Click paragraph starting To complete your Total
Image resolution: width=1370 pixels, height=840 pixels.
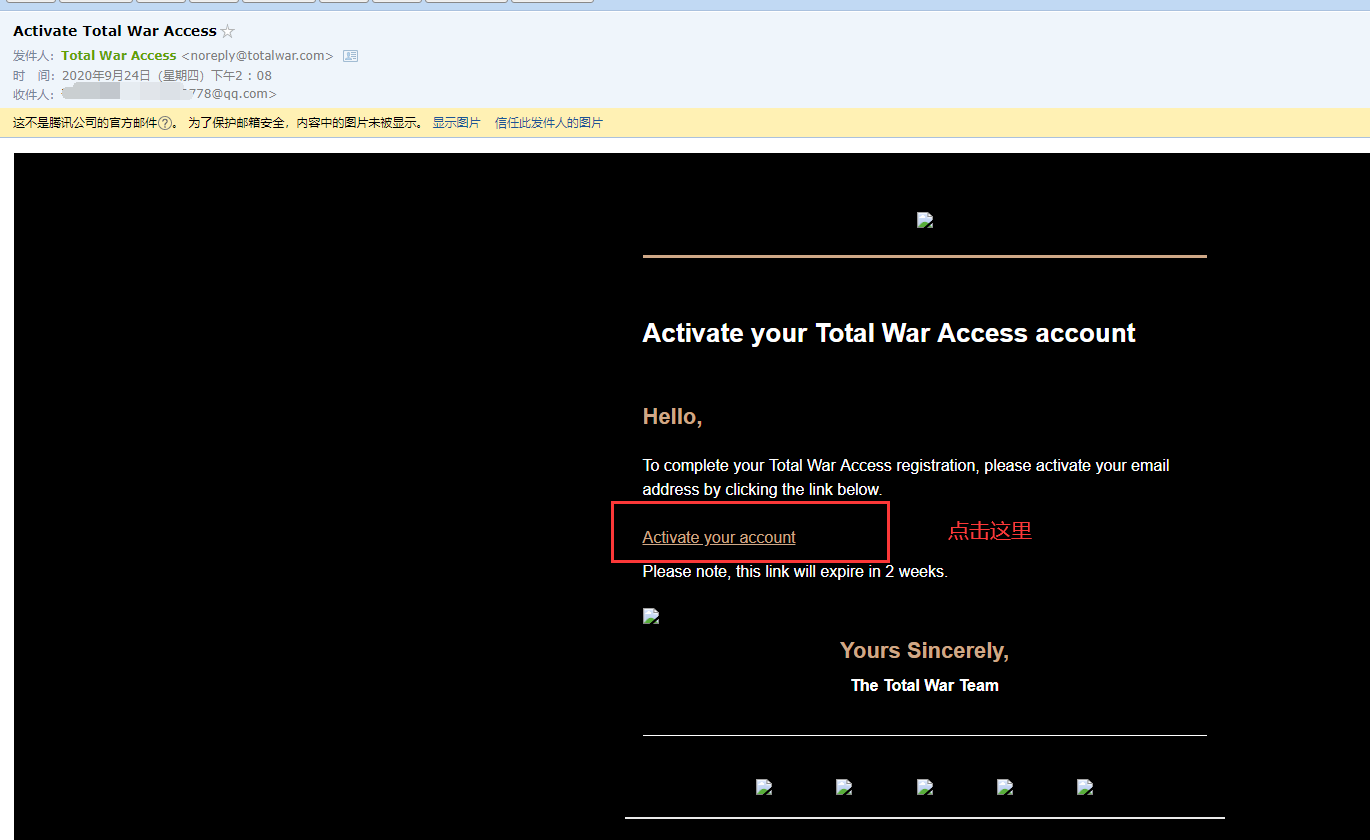click(906, 477)
